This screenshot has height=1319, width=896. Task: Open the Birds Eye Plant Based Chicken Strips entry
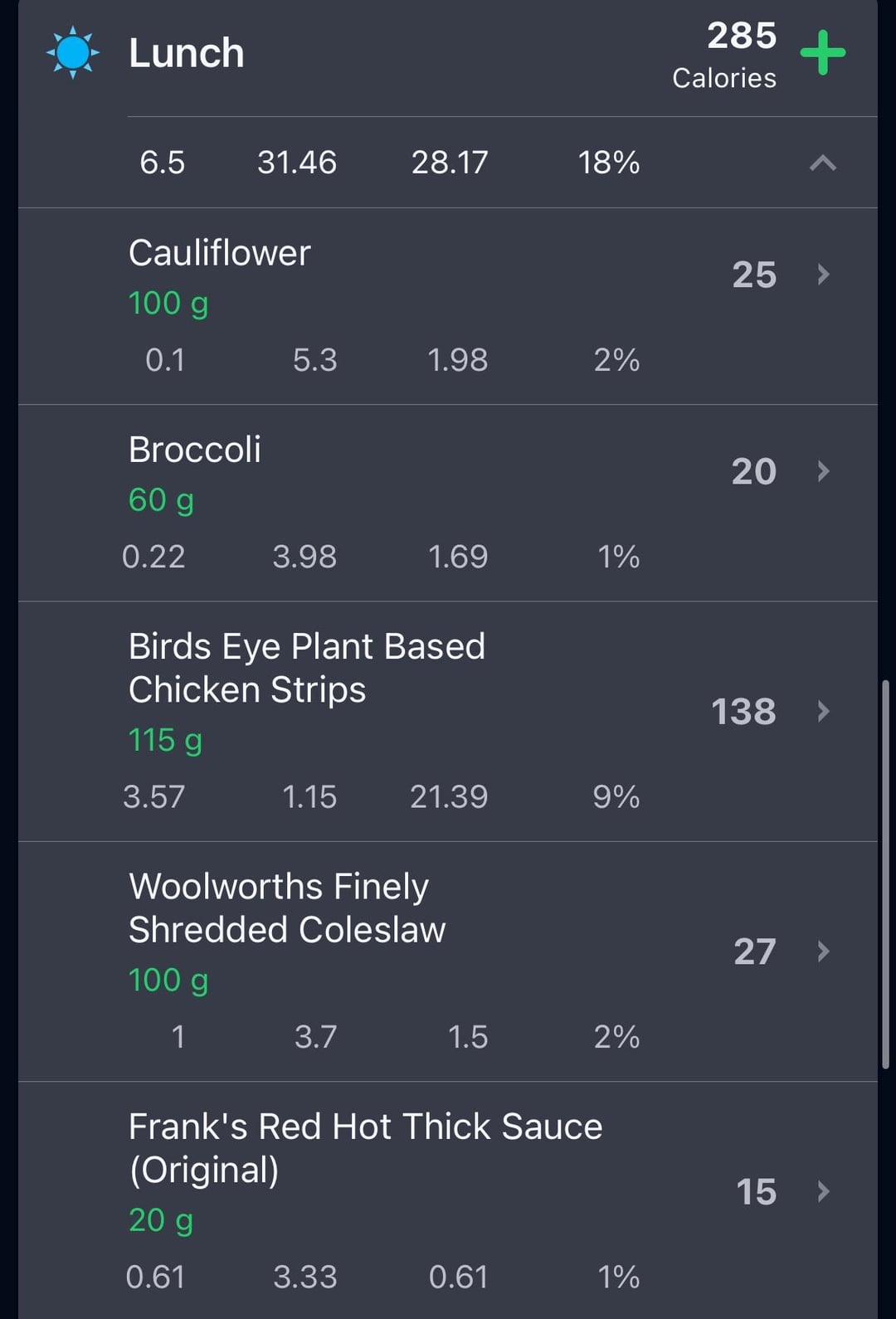448,722
